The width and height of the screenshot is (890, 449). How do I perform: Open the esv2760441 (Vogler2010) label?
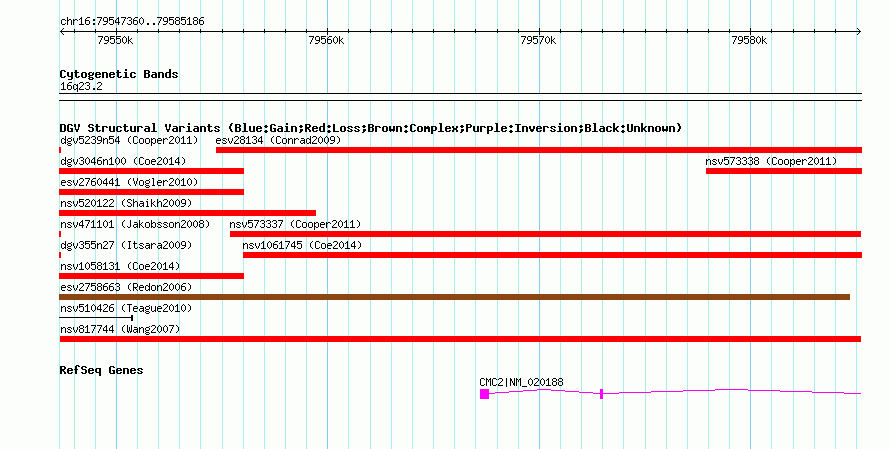tap(129, 182)
